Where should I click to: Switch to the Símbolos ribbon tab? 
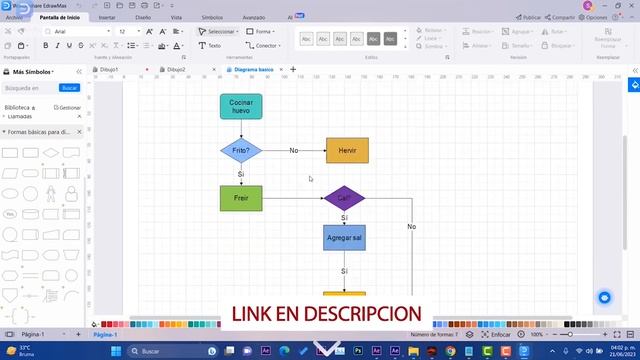pos(212,18)
